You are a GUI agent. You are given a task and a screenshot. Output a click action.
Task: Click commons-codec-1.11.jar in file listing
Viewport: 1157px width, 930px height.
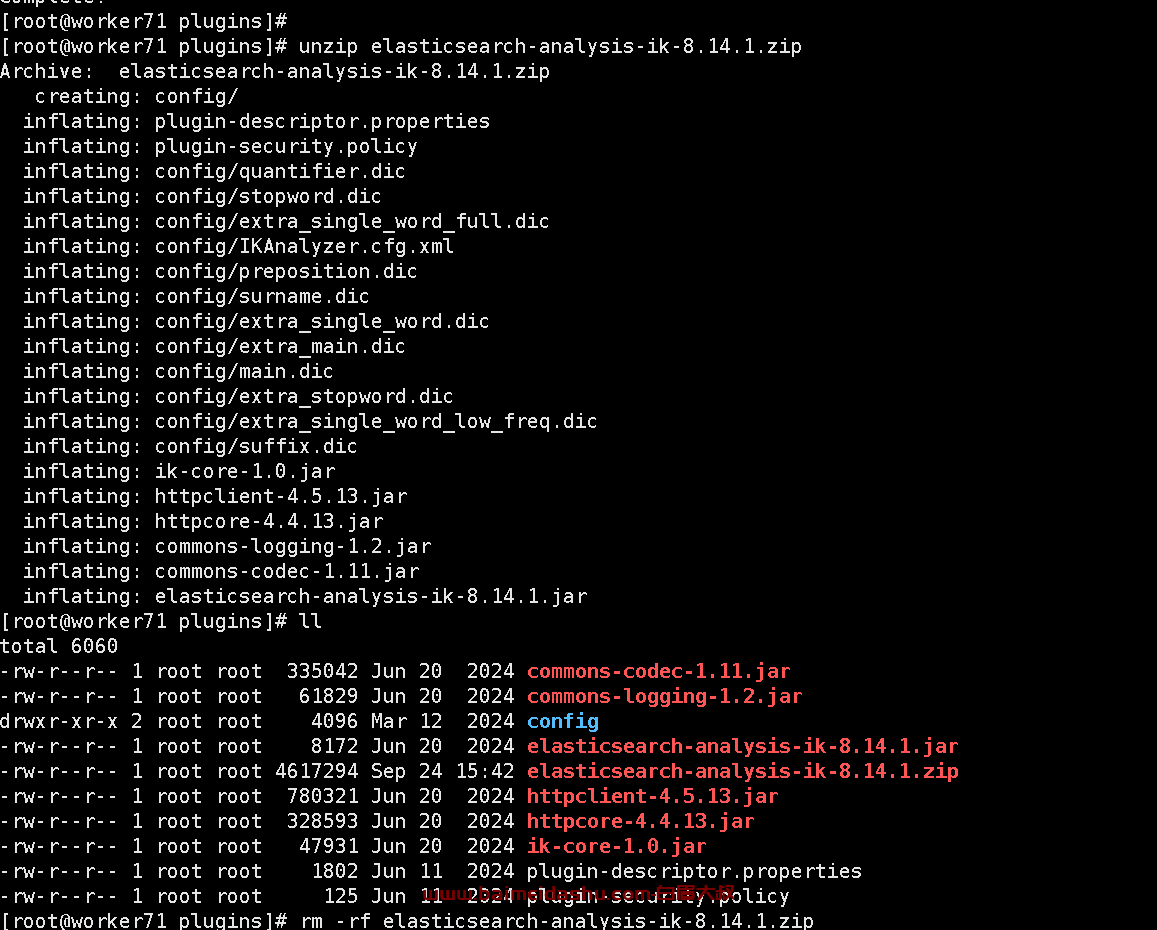[x=658, y=671]
